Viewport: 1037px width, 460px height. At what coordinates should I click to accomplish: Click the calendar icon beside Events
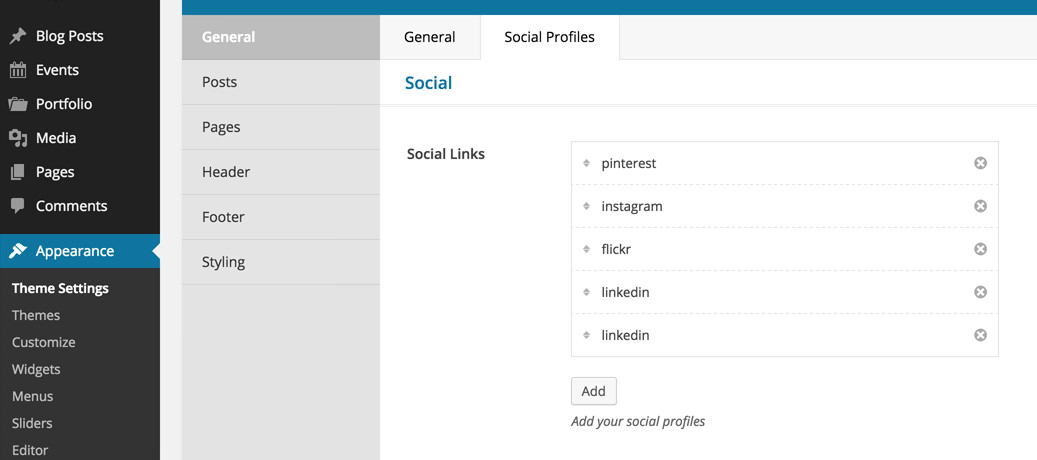click(18, 70)
